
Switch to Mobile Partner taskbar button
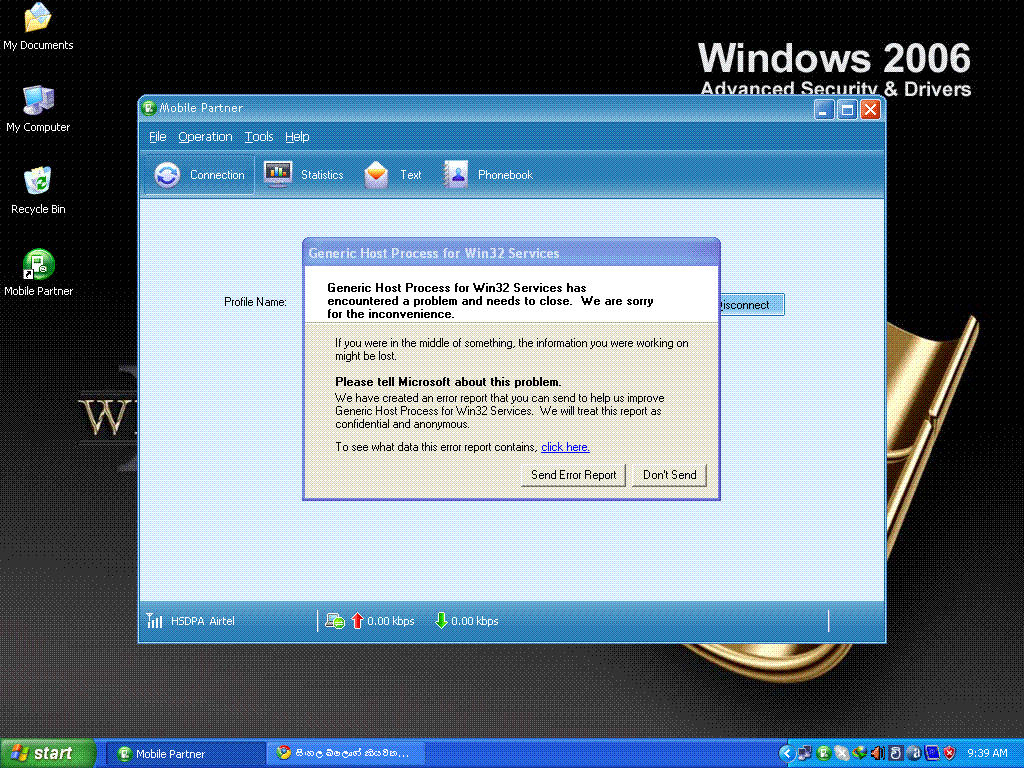point(185,754)
